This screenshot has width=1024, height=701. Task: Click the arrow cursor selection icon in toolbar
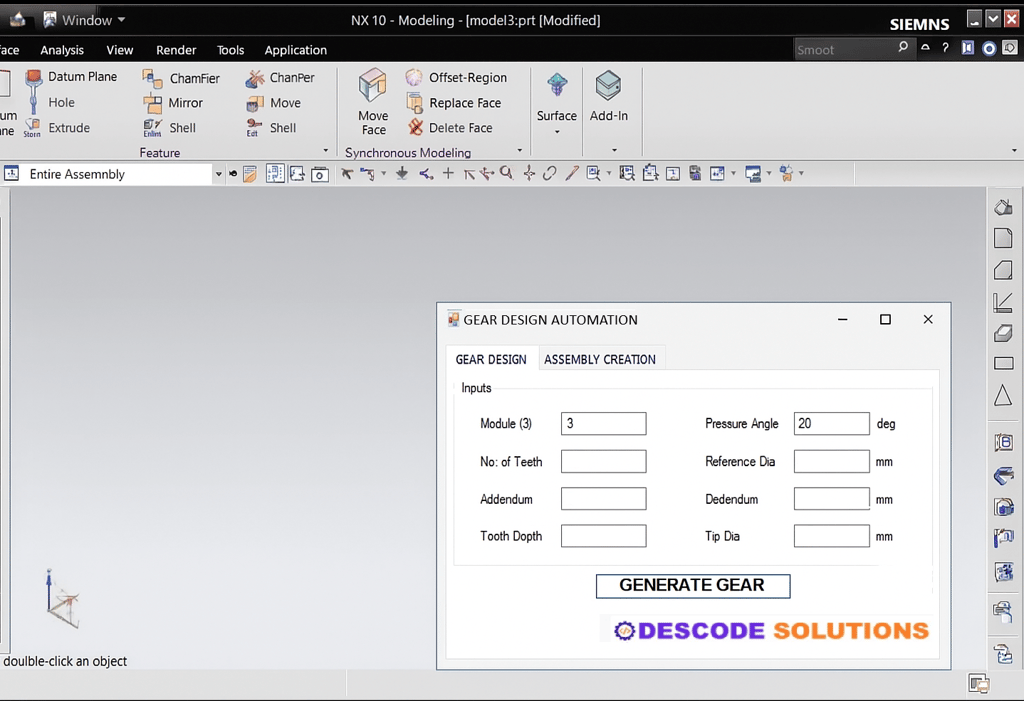tap(347, 174)
